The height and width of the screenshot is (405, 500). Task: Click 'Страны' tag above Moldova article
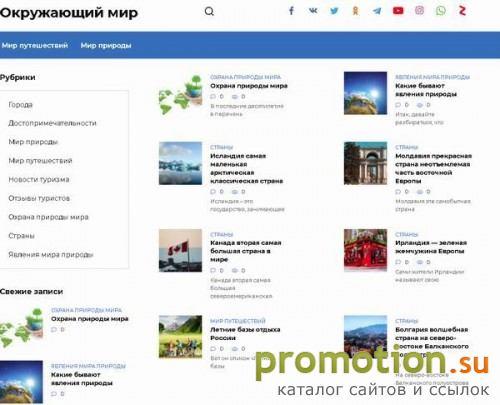tap(406, 147)
